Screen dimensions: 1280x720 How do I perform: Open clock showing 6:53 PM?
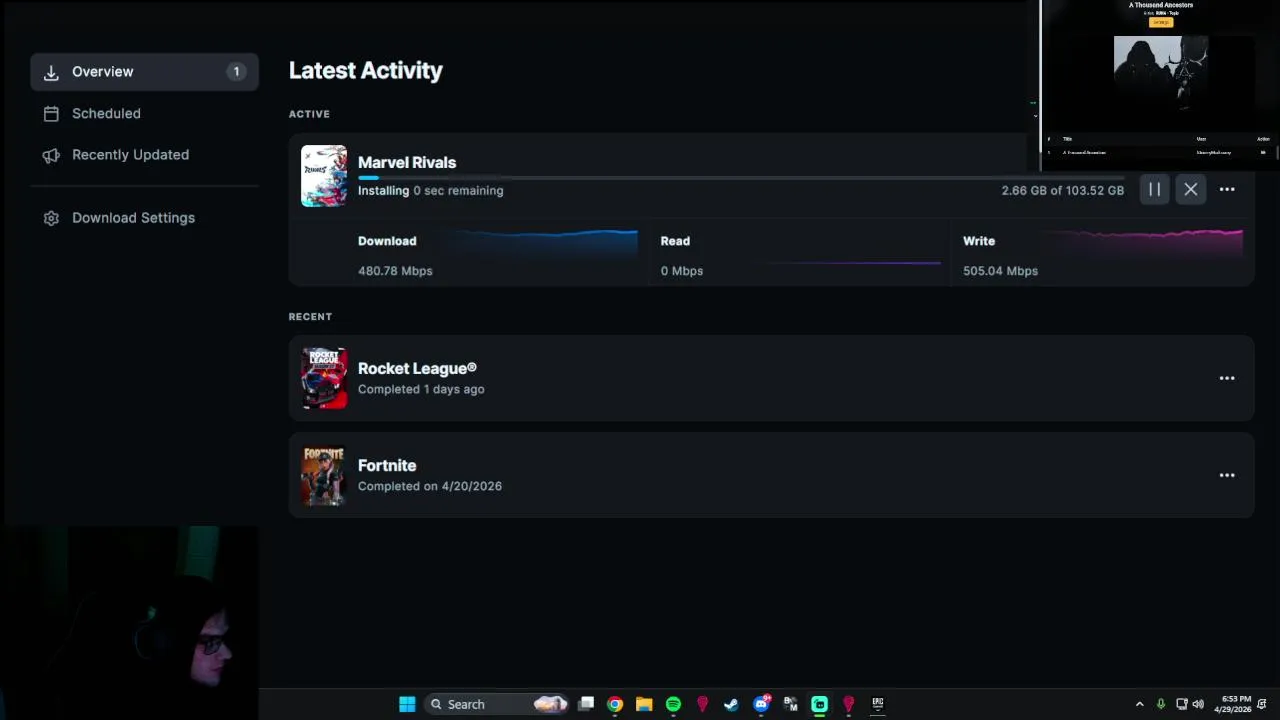coord(1233,704)
